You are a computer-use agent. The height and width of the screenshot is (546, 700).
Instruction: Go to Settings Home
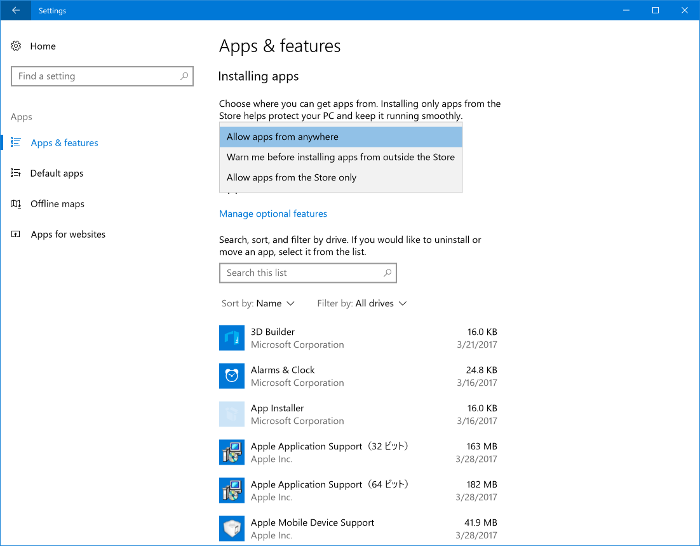coord(43,46)
